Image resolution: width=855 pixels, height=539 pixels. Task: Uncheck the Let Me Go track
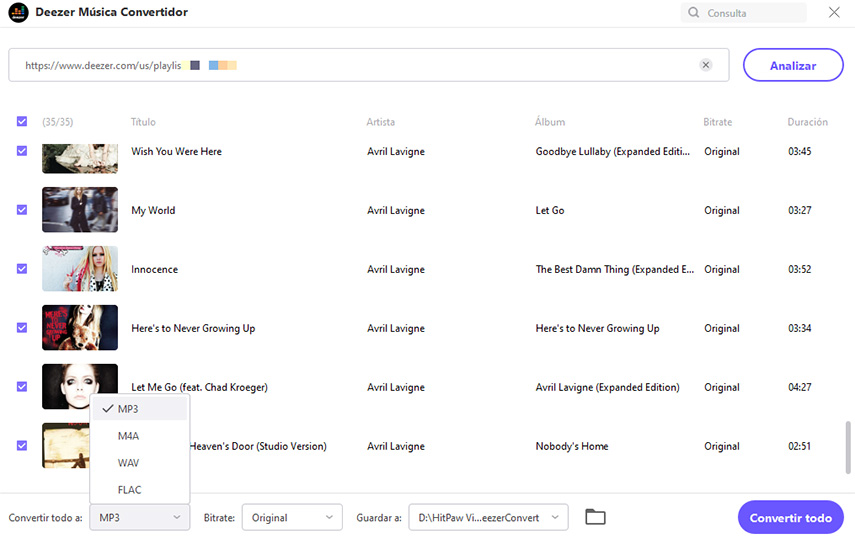pyautogui.click(x=22, y=387)
